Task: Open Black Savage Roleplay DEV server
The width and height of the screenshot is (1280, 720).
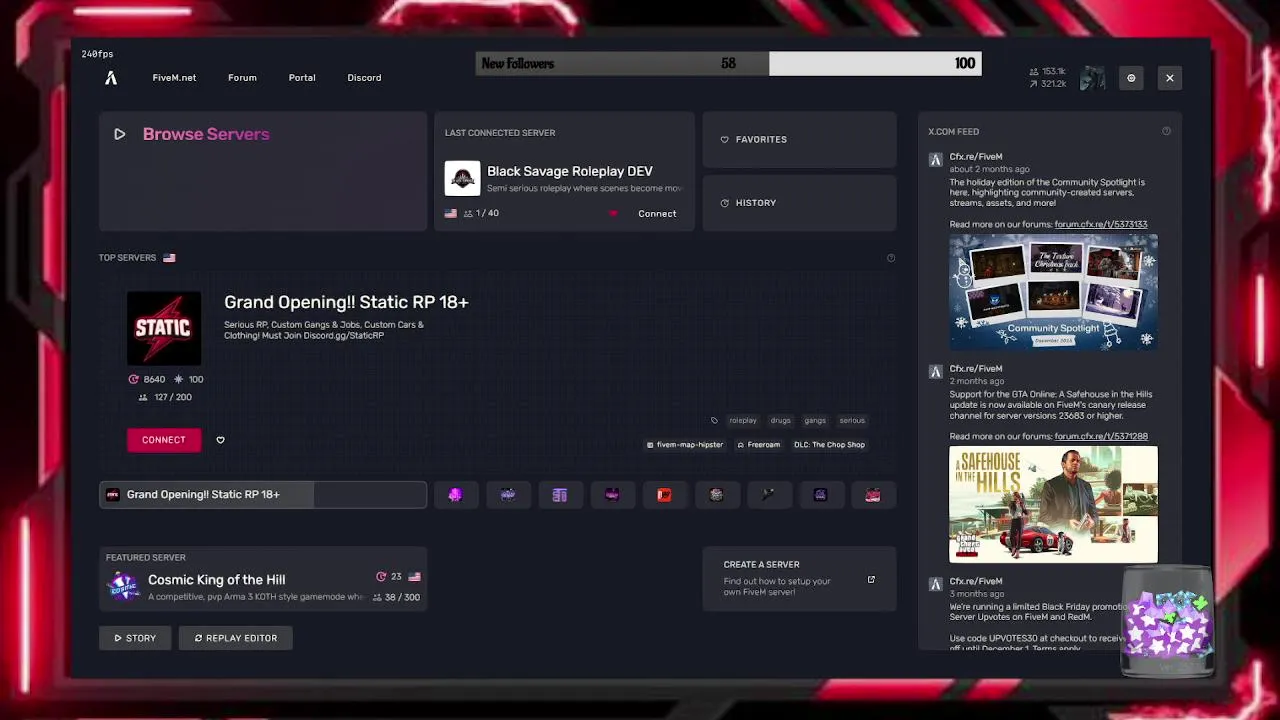Action: (x=569, y=171)
